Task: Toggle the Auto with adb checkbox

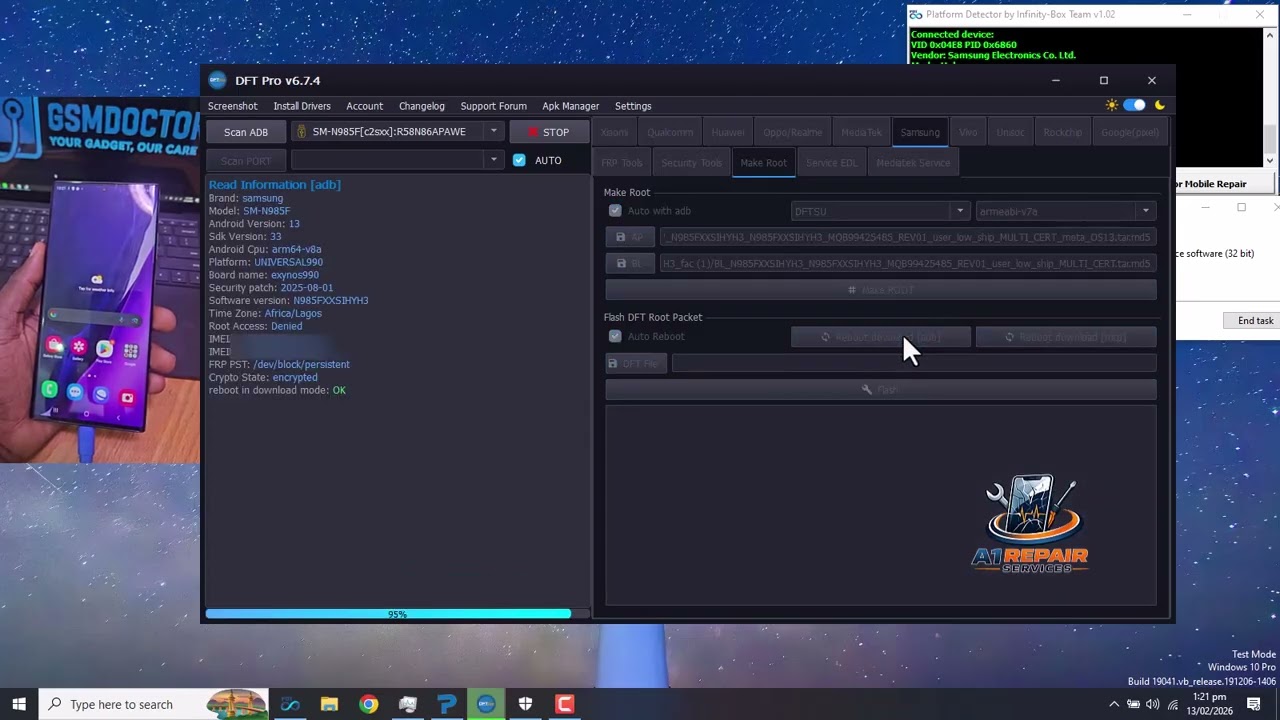Action: [x=615, y=211]
